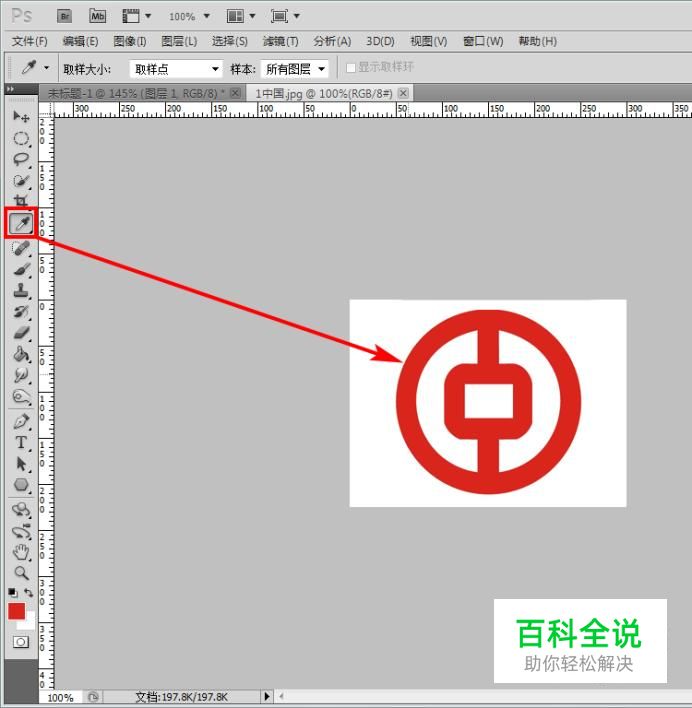Select the Spot Healing Brush tool
This screenshot has width=692, height=708.
point(21,248)
